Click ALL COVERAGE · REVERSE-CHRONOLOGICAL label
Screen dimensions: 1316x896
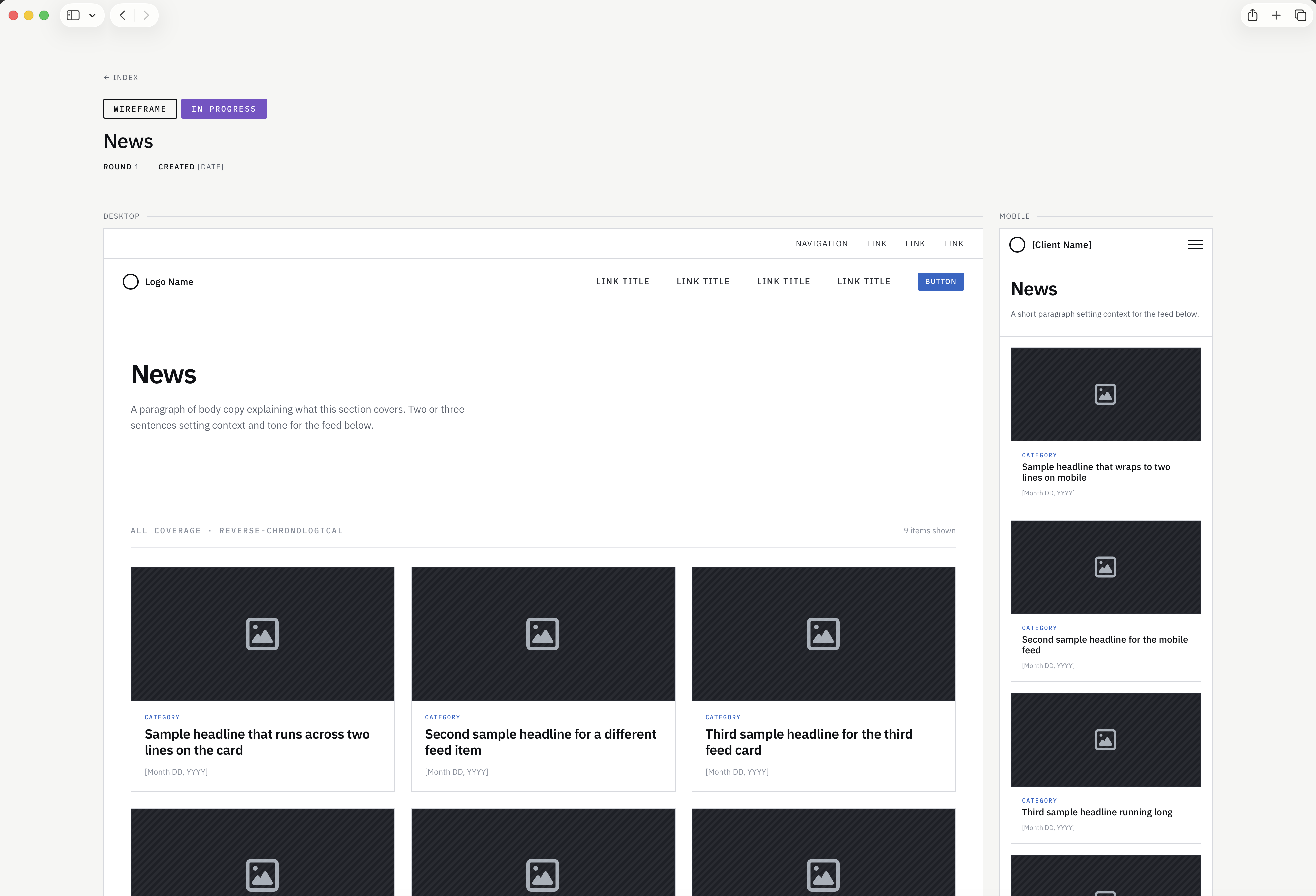[x=237, y=531]
